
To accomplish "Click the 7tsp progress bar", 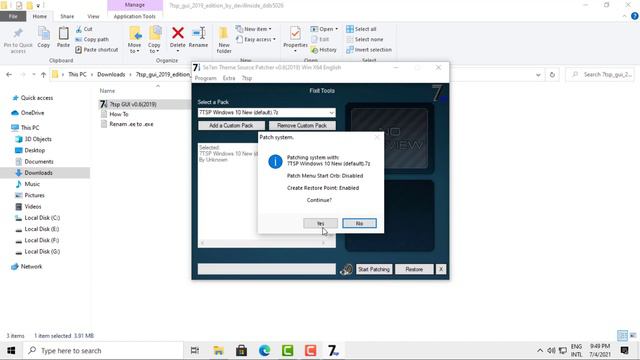I will click(267, 269).
